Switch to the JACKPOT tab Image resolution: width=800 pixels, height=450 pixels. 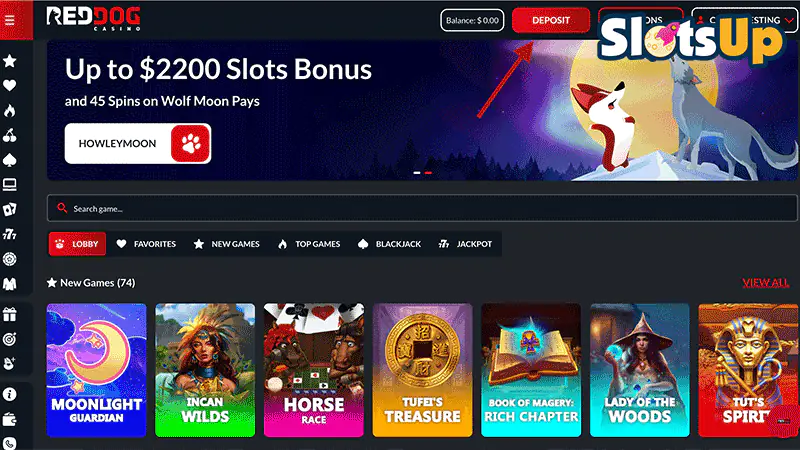[x=465, y=244]
